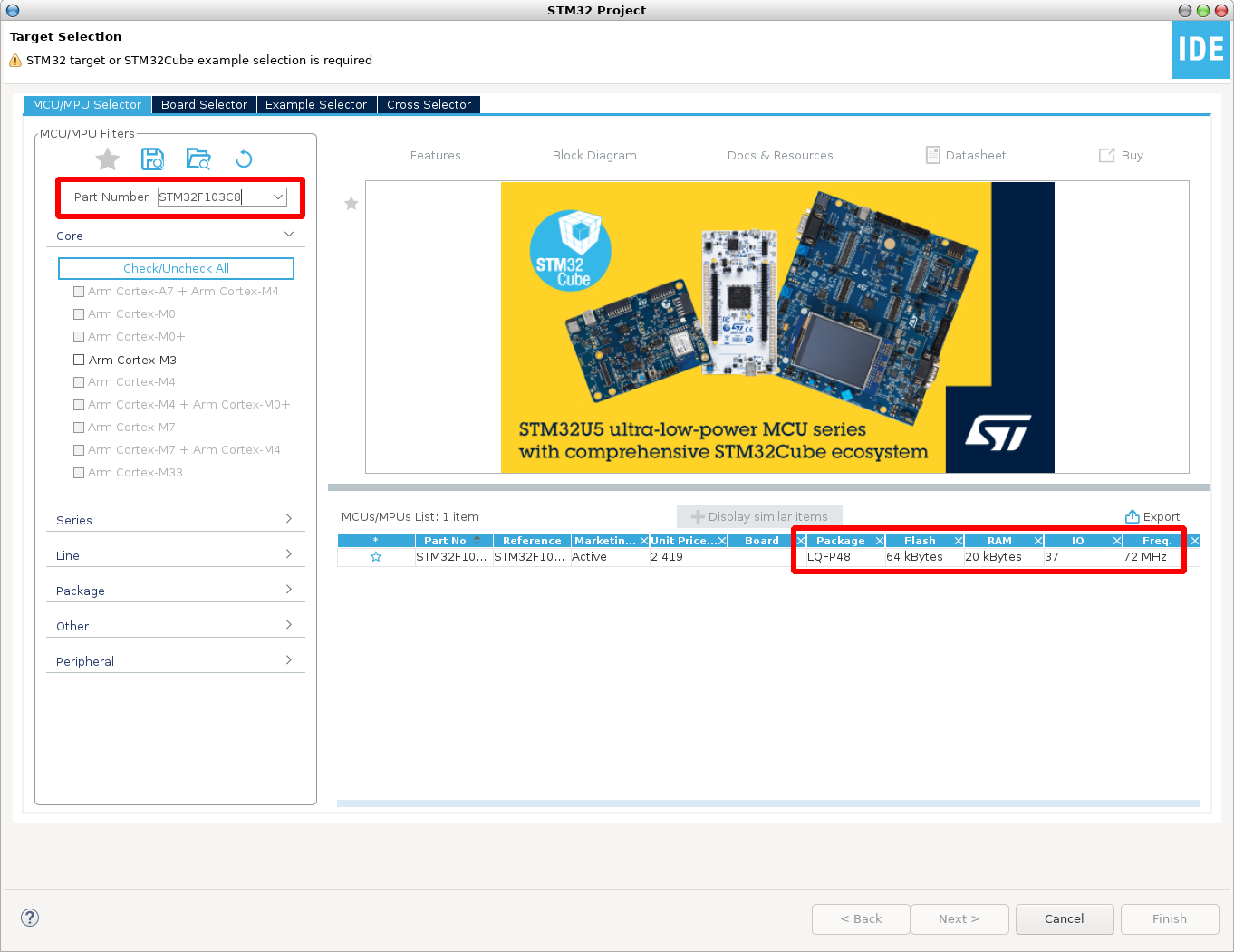Toggle the Arm Cortex-M4 checkbox
Screen dimensions: 1234x952
click(x=79, y=382)
